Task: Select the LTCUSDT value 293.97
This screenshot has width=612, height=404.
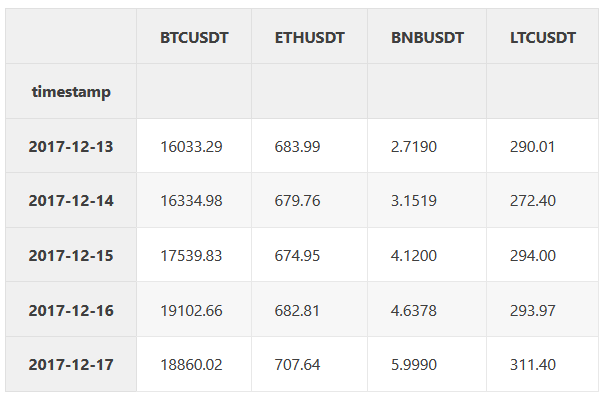Action: coord(533,310)
